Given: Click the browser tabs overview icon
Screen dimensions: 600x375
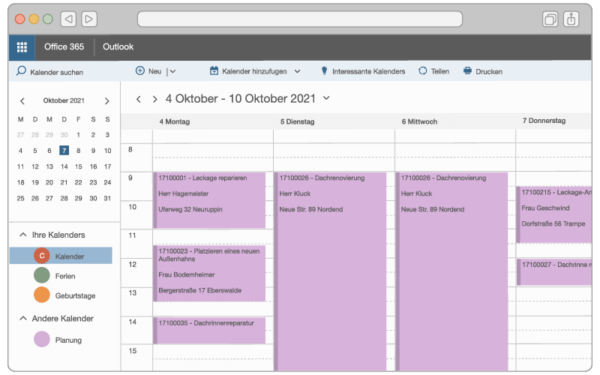Looking at the screenshot, I should (x=550, y=19).
